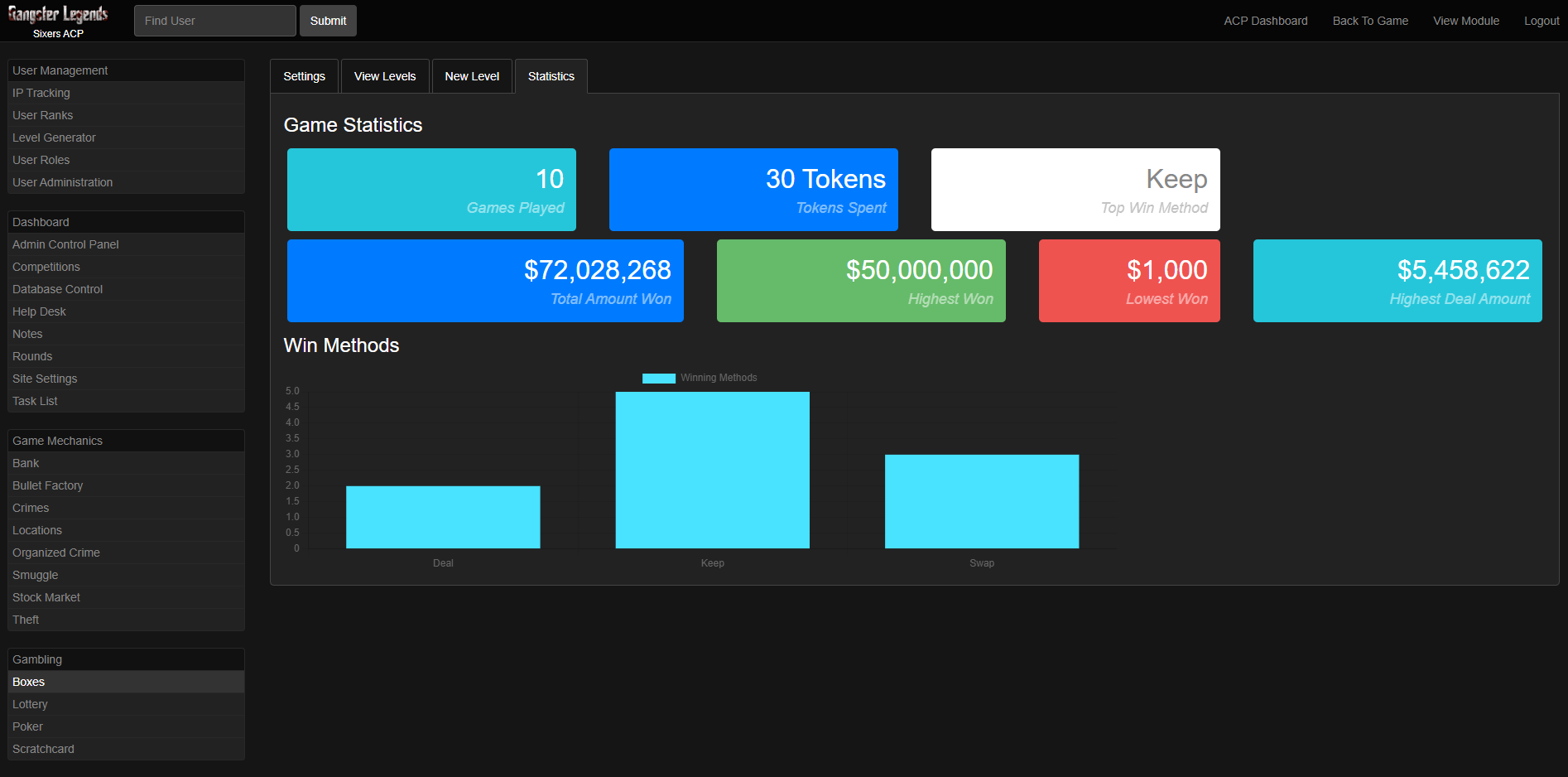The height and width of the screenshot is (777, 1568).
Task: Click the Keep bar in chart
Action: (x=712, y=470)
